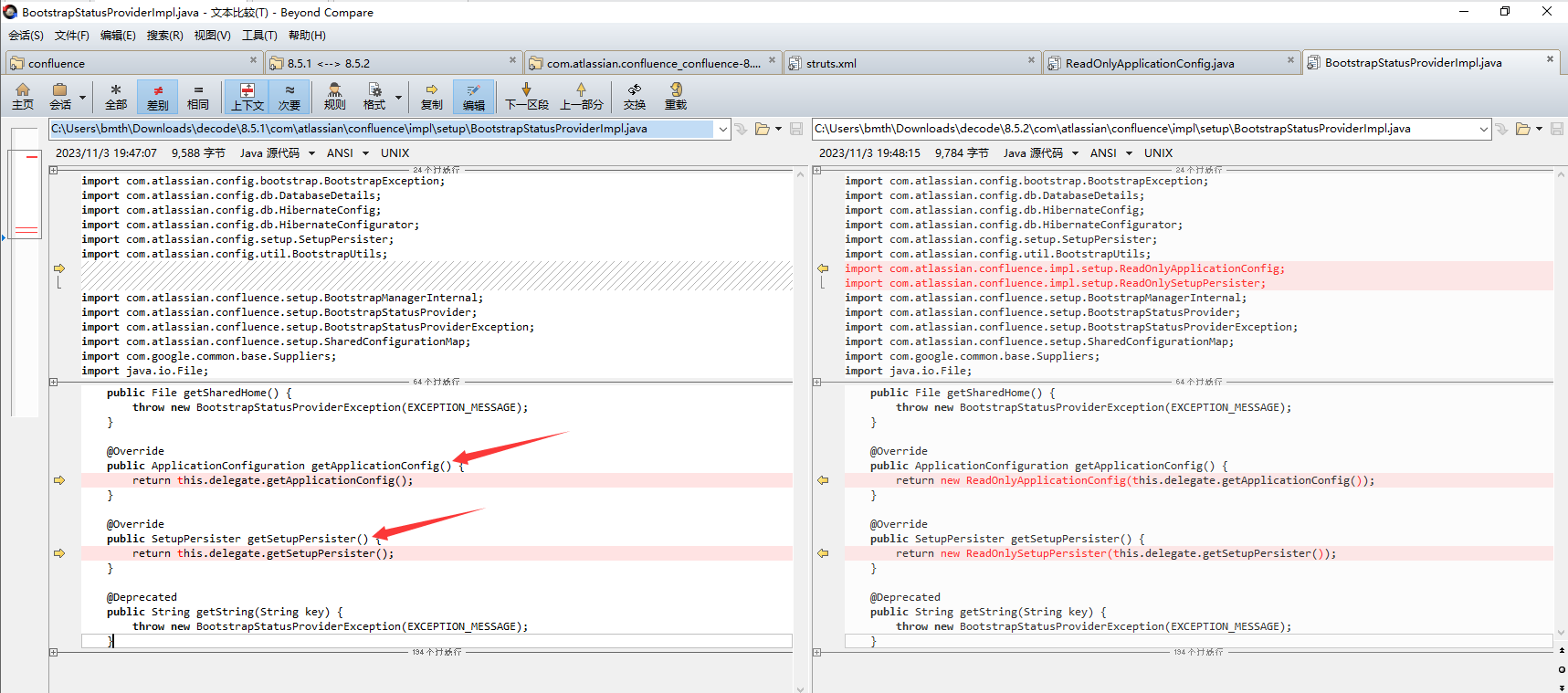Expand the left path history dropdown
Screen dimensions: 1568x693
tap(723, 130)
